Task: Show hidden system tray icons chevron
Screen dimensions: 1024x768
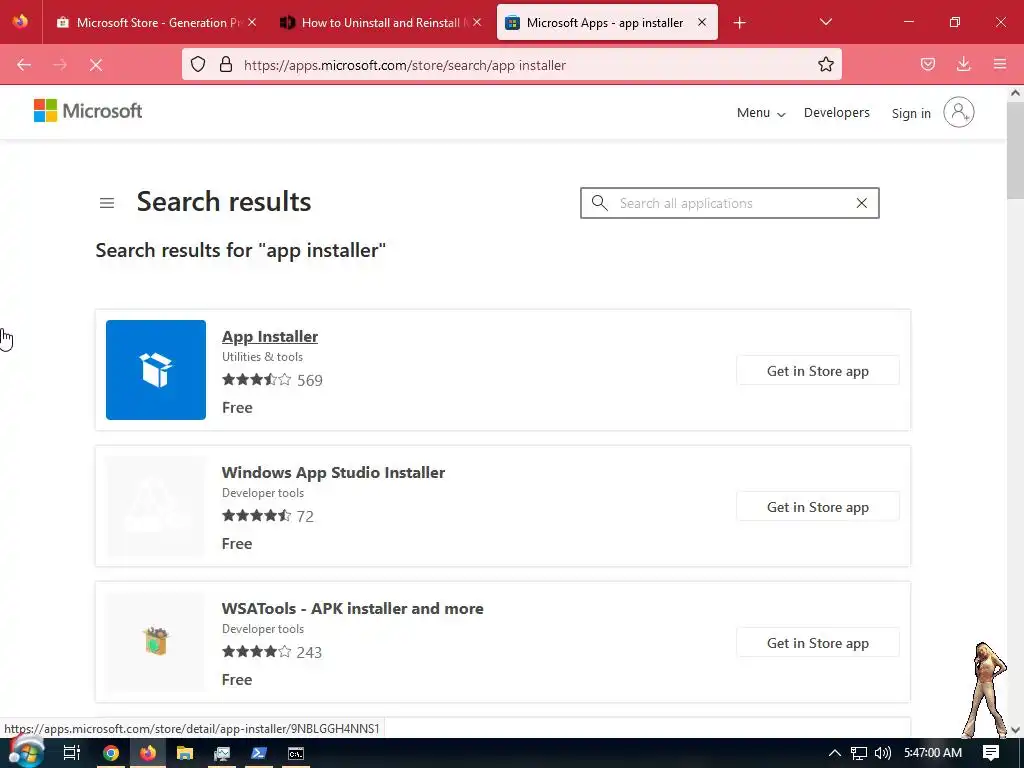Action: tap(835, 753)
